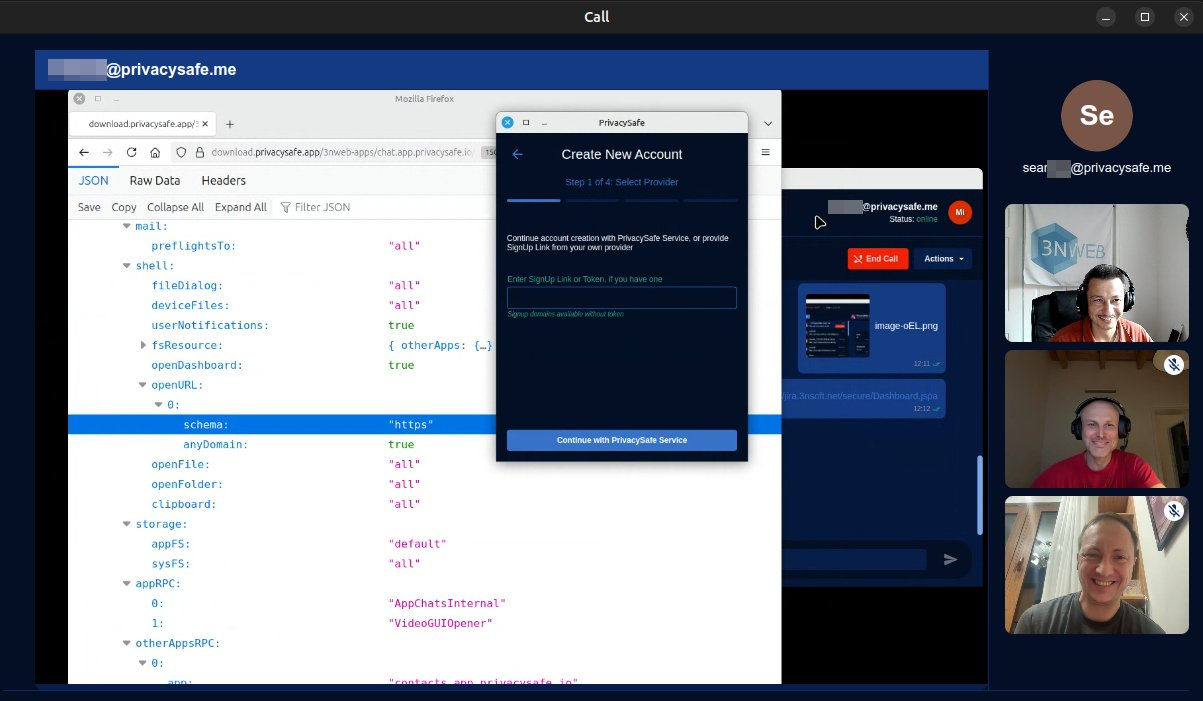Click Continue with PrivacySafe Service button
Screen dimensions: 1203x701
621,440
